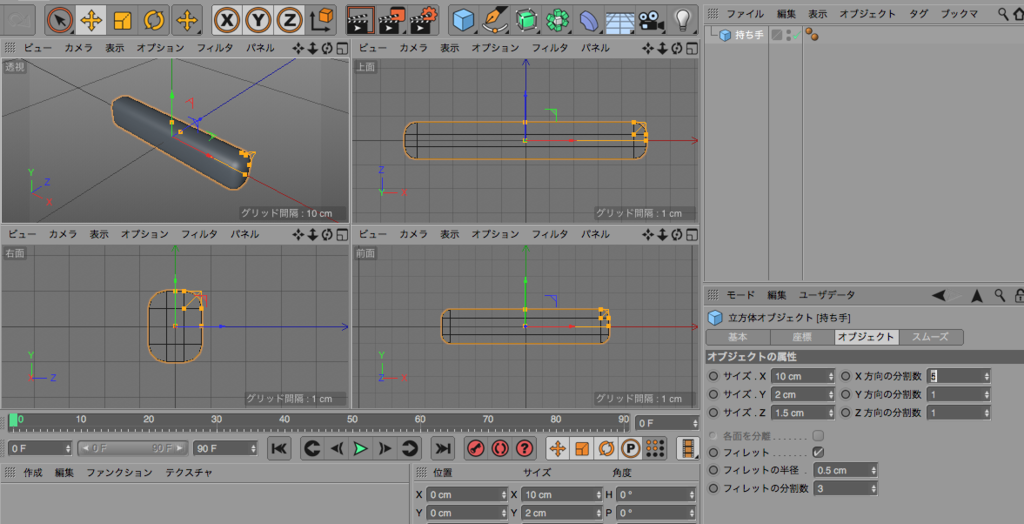Open Object Manager タグ menu
The width and height of the screenshot is (1024, 524).
[x=918, y=13]
